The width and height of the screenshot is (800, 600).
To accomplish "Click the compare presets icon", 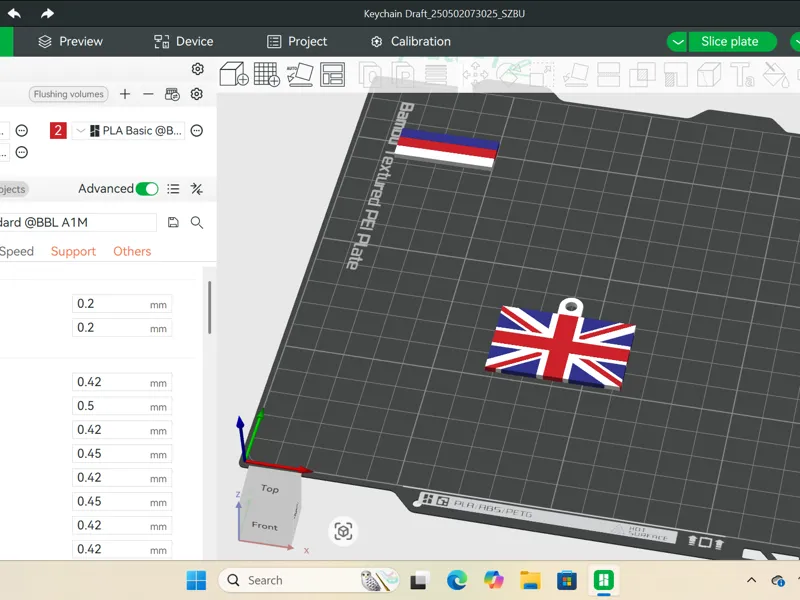I will coord(196,189).
